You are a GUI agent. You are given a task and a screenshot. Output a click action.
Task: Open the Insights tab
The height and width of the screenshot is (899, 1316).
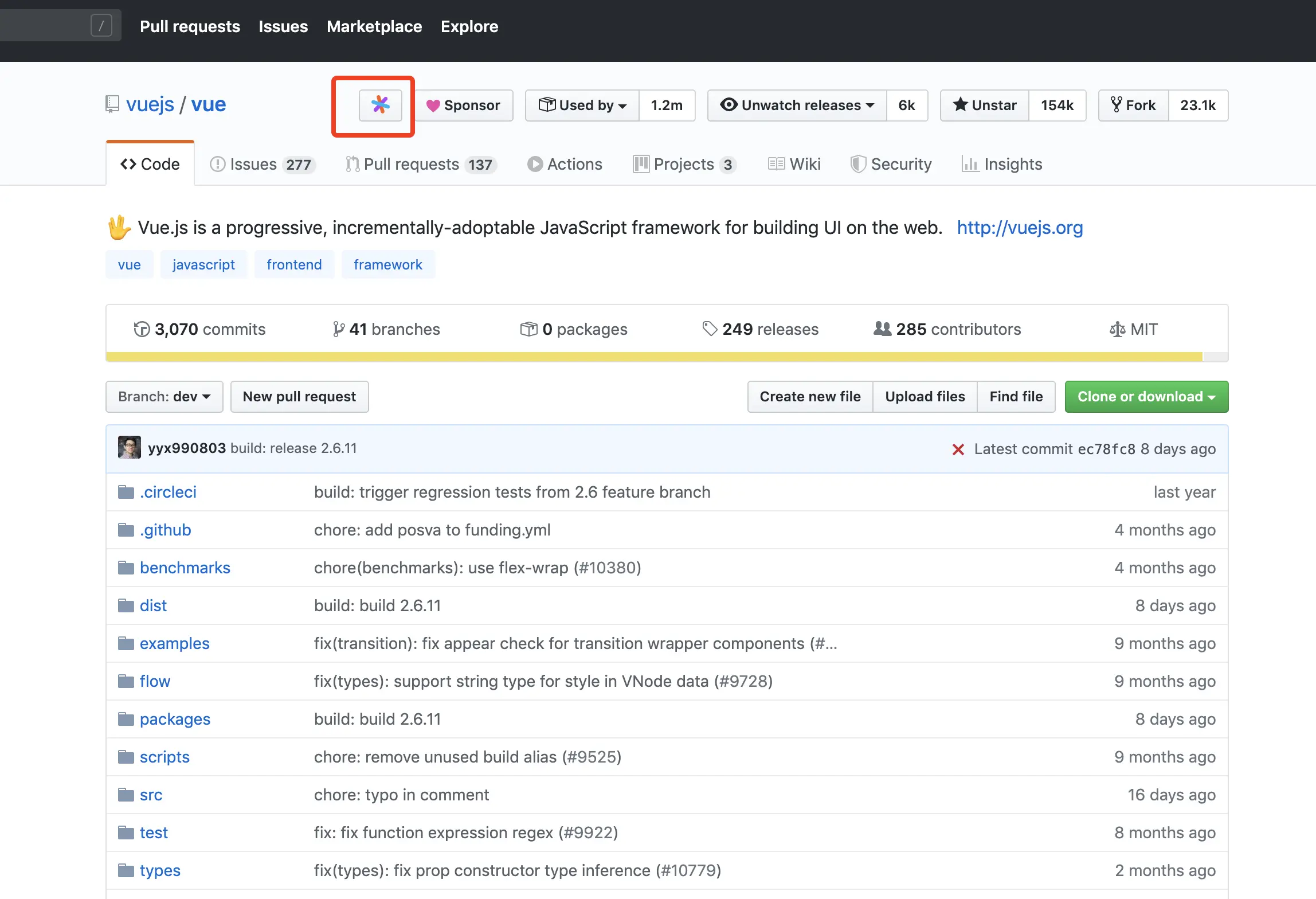[x=1002, y=165]
